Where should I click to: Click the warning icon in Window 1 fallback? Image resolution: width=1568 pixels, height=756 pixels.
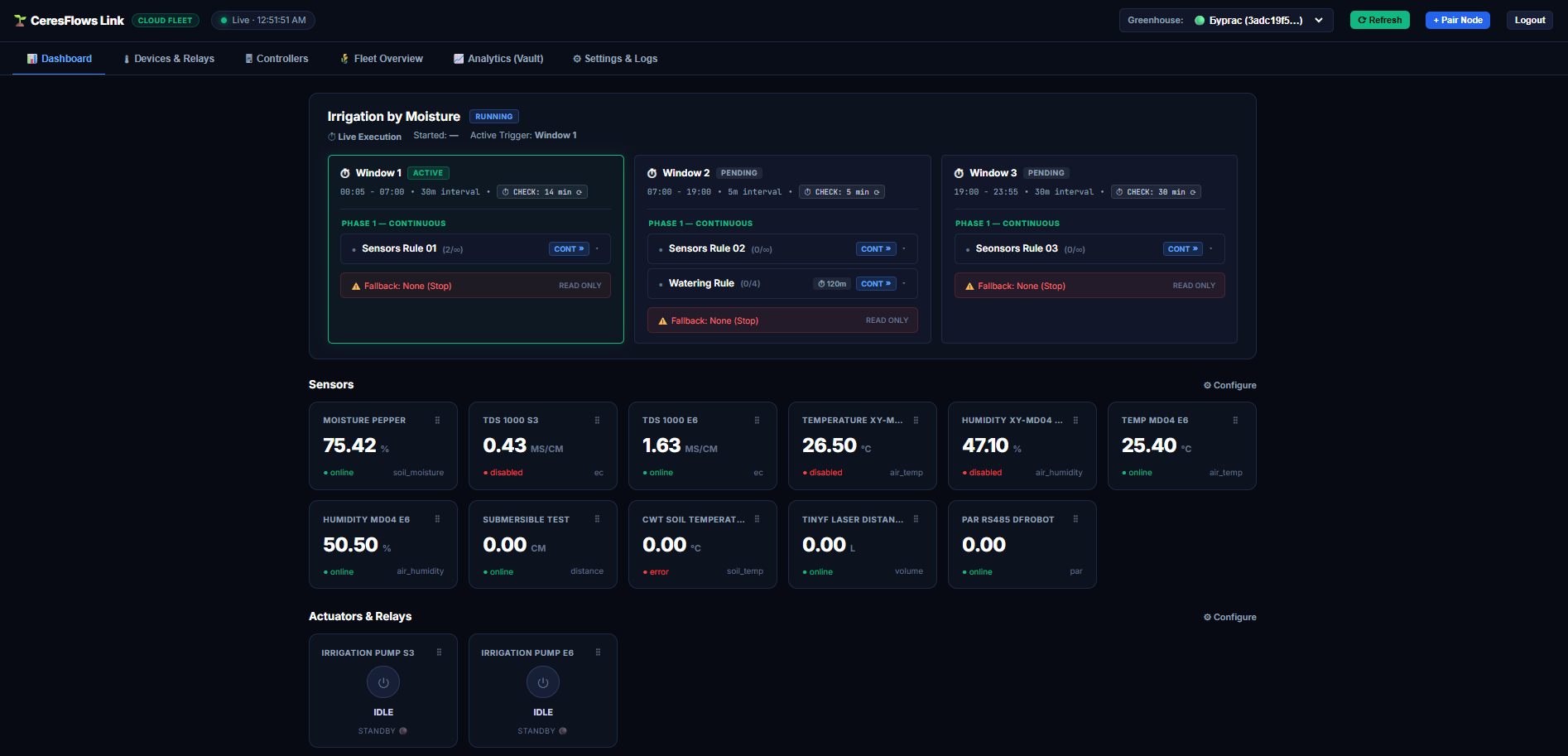click(x=356, y=287)
